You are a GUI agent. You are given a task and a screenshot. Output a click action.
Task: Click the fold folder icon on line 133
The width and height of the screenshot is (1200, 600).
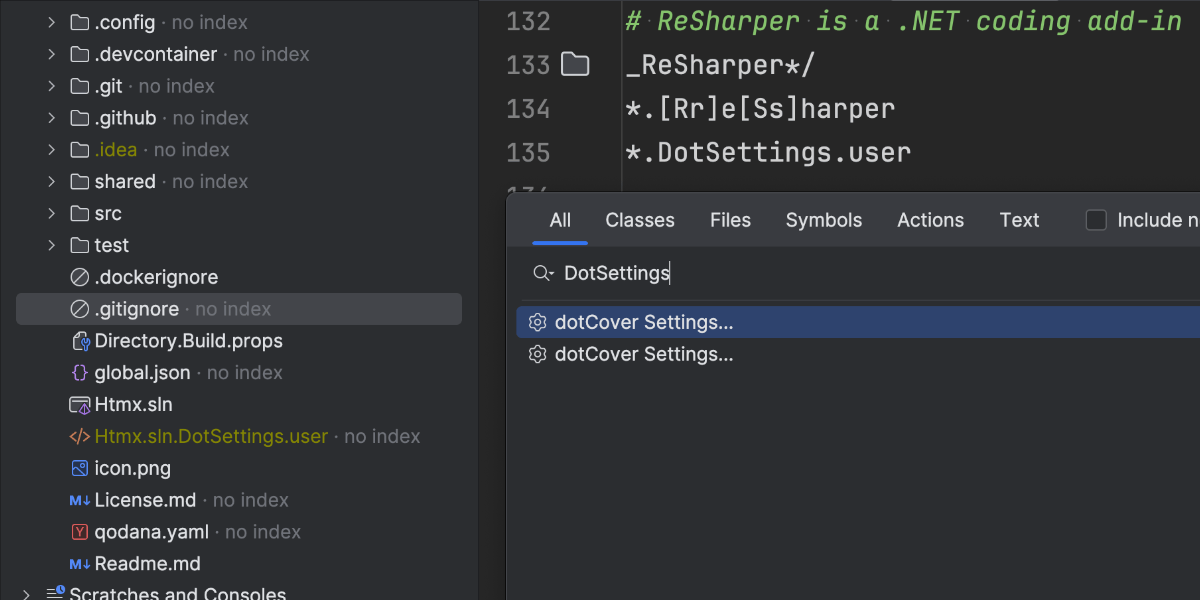pyautogui.click(x=575, y=65)
